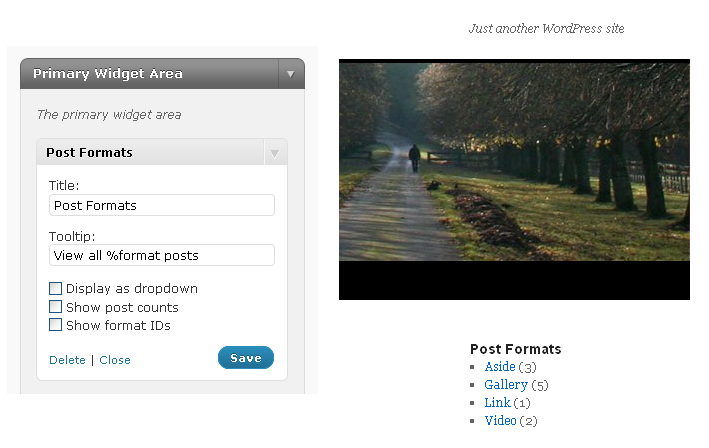Image resolution: width=709 pixels, height=448 pixels.
Task: Delete the Post Formats widget
Action: (67, 360)
